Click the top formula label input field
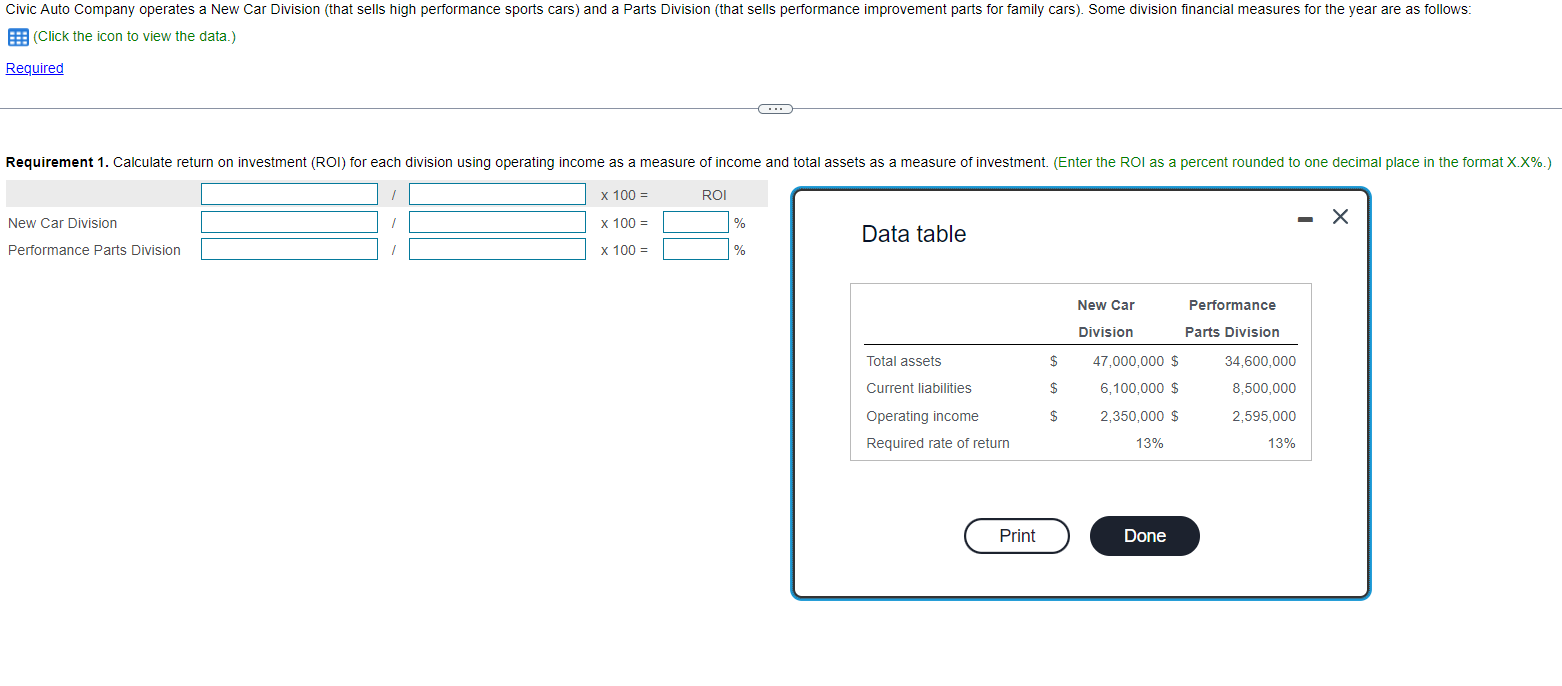This screenshot has height=686, width=1562. coord(288,193)
